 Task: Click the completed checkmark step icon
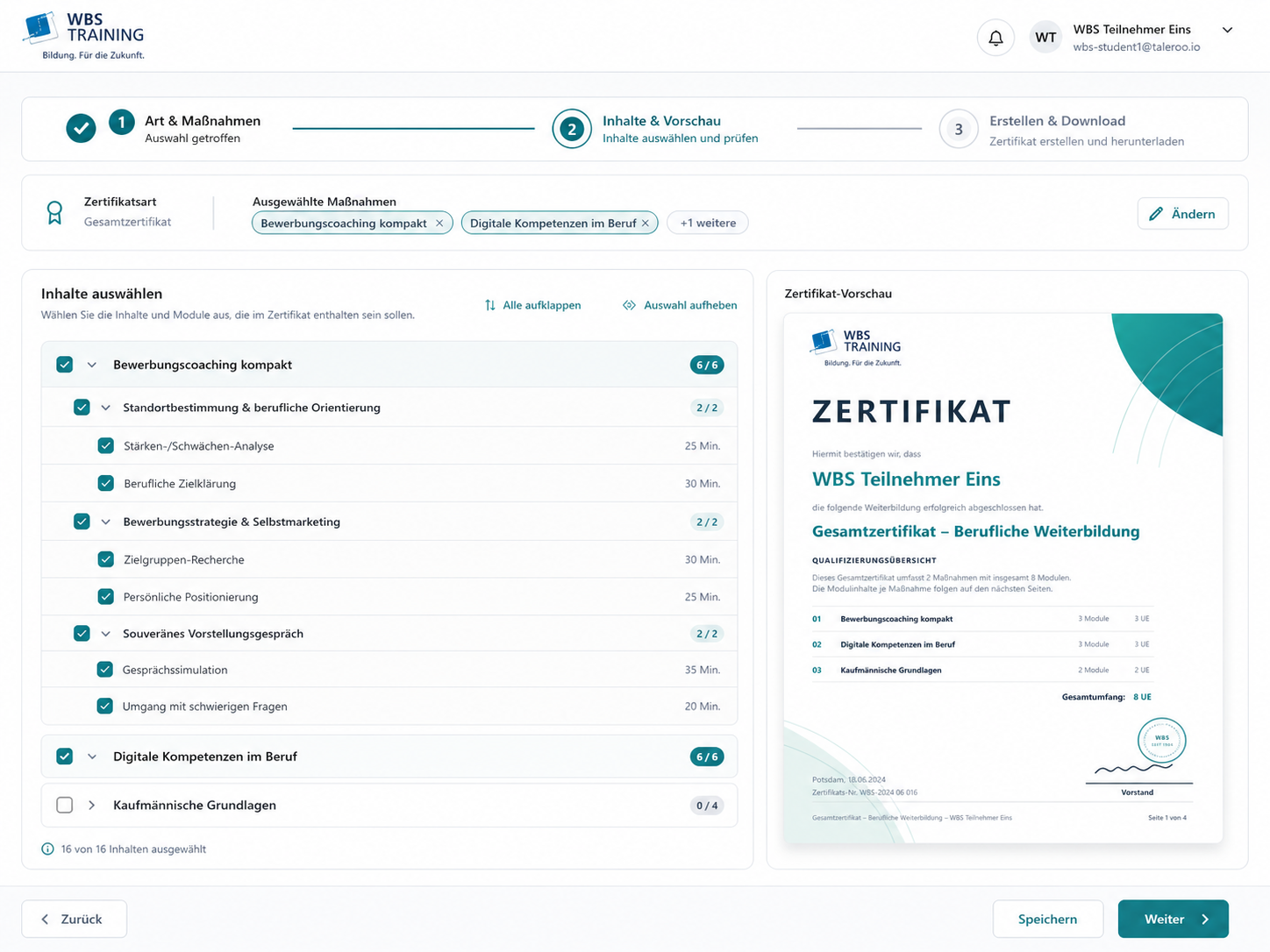[81, 128]
